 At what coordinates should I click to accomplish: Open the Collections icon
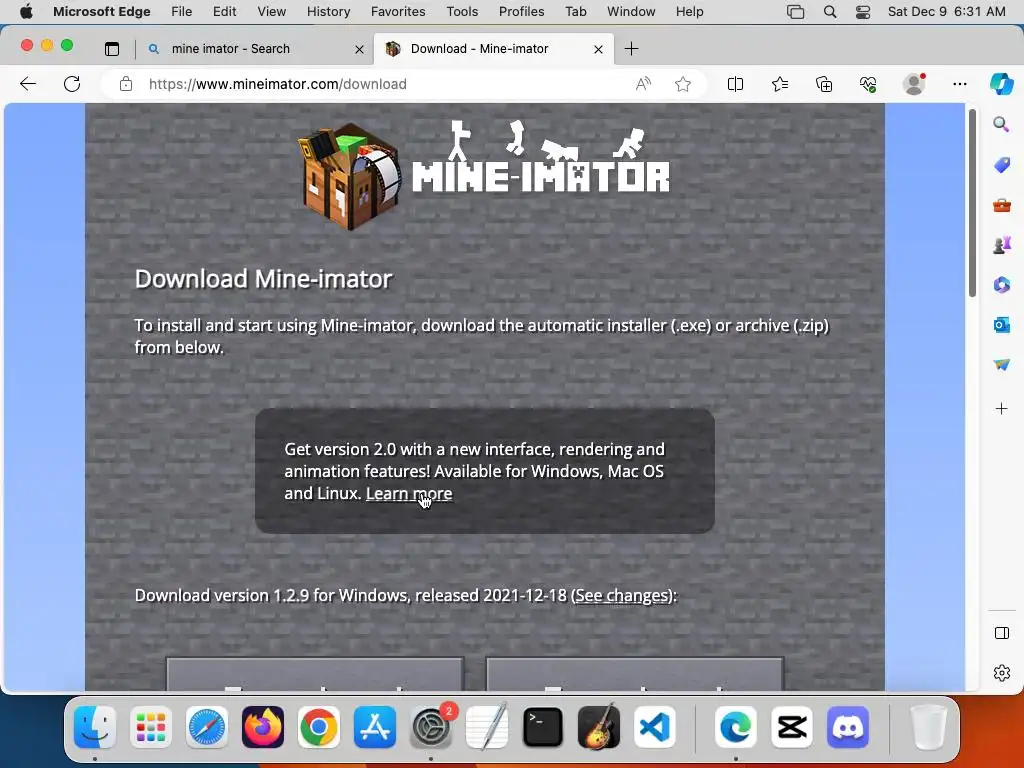[824, 84]
